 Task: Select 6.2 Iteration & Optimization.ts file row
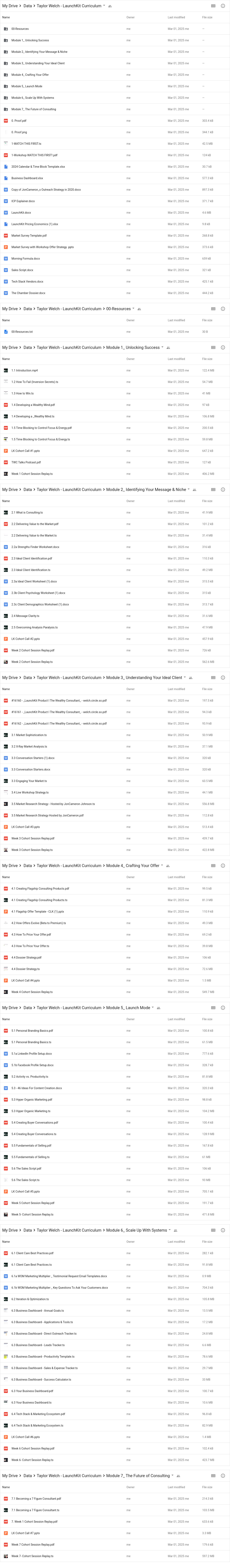(115, 1299)
